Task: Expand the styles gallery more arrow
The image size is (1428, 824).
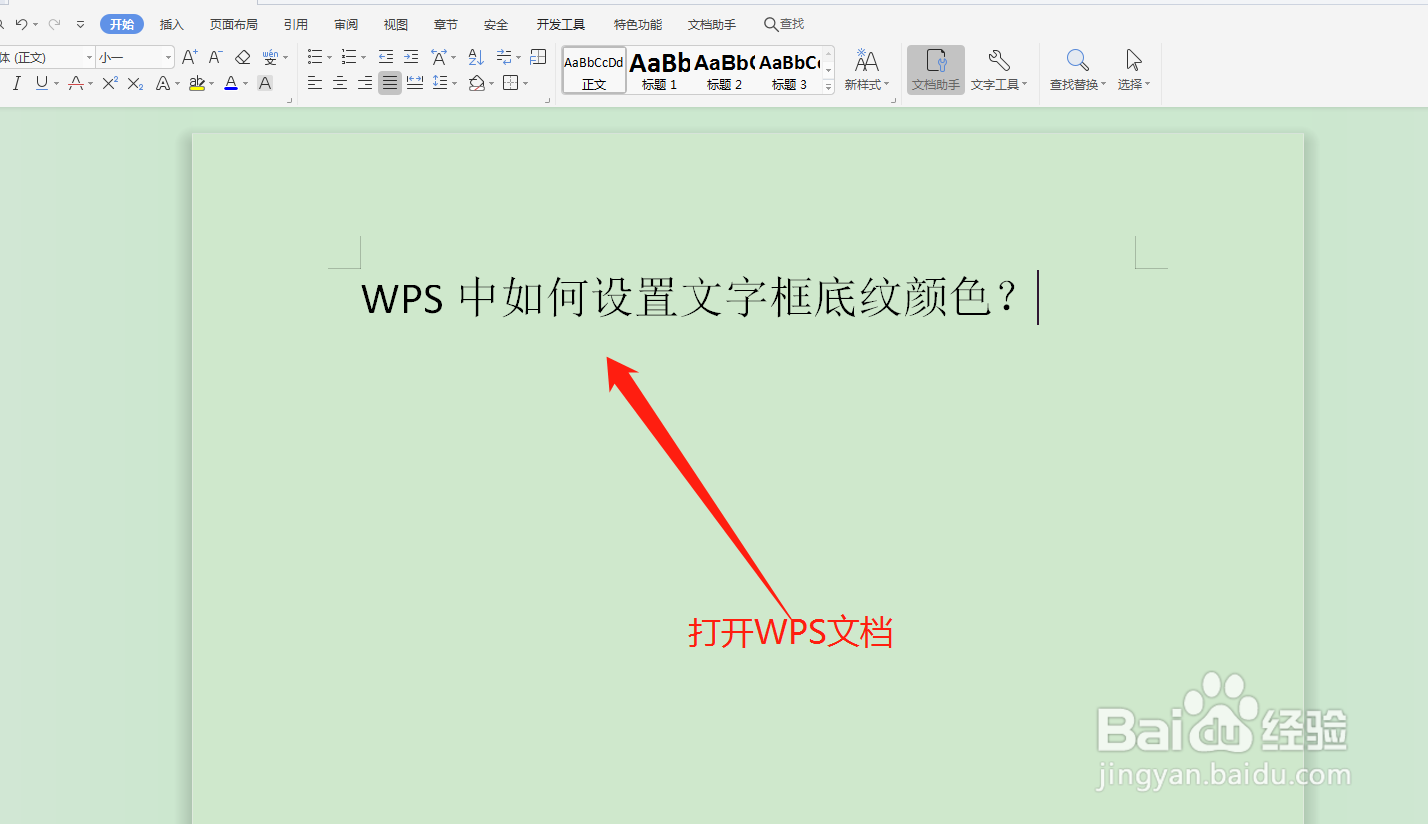Action: click(828, 87)
